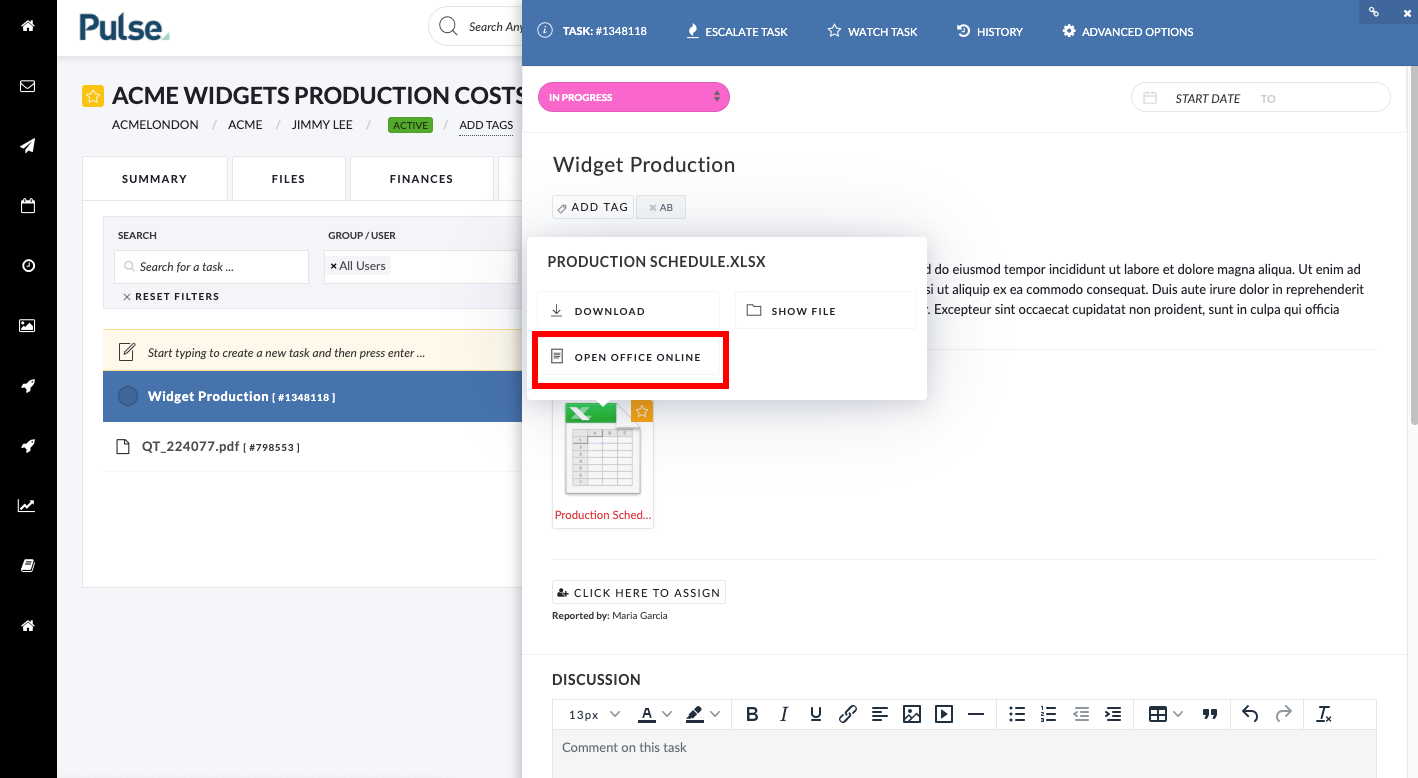Remove the AB tag
The height and width of the screenshot is (778, 1418).
(x=653, y=208)
